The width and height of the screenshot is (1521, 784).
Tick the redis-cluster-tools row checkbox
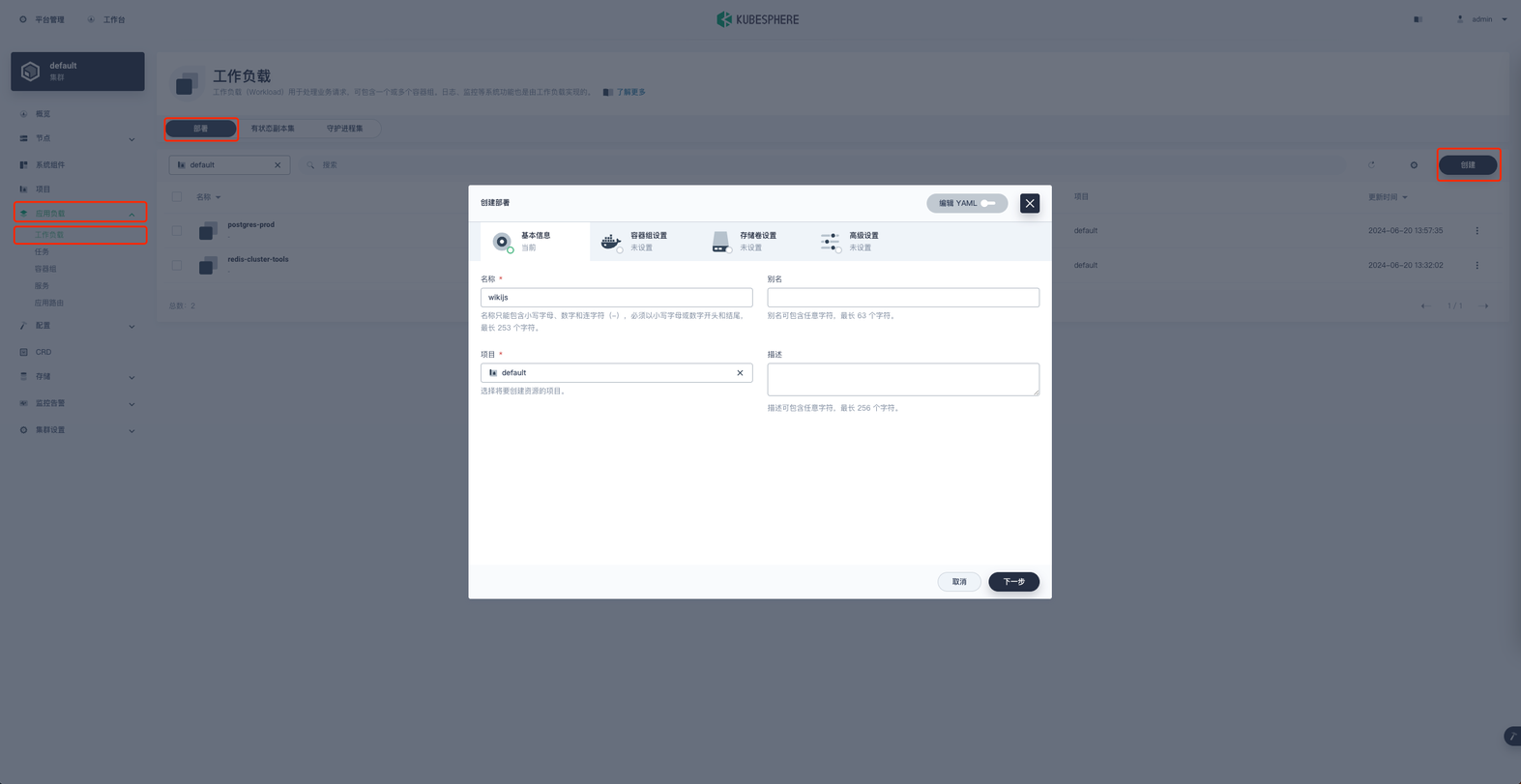[x=177, y=265]
